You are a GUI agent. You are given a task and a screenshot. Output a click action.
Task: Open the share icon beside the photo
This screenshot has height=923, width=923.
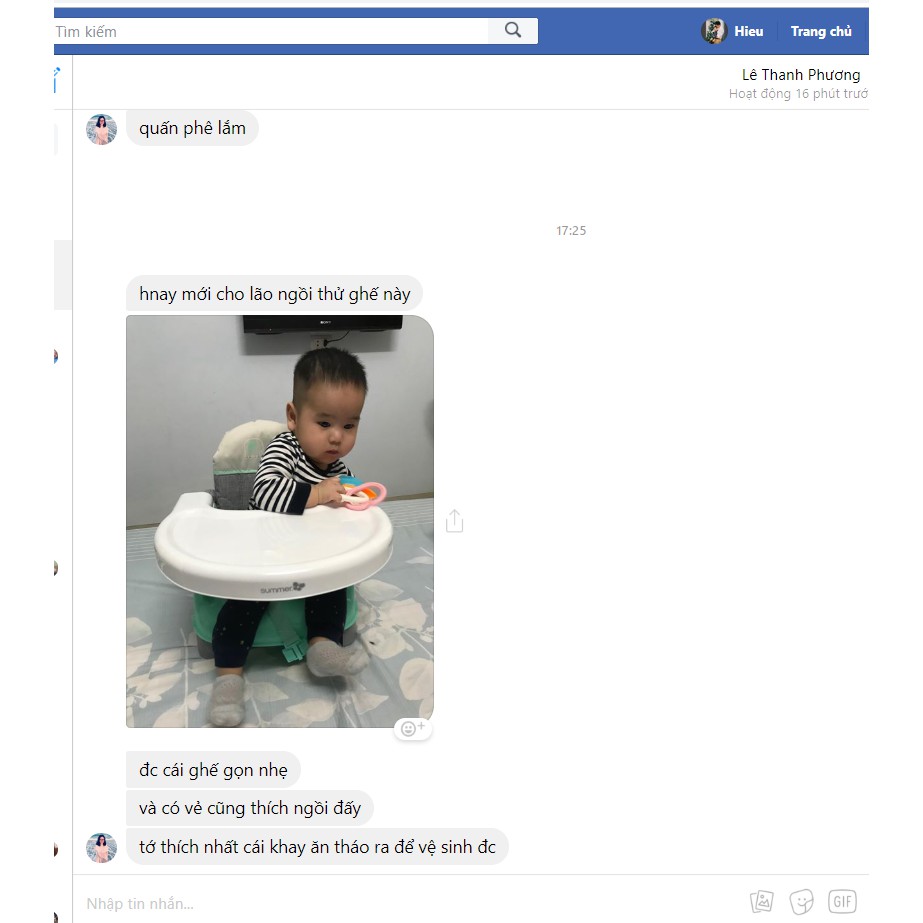(x=454, y=521)
